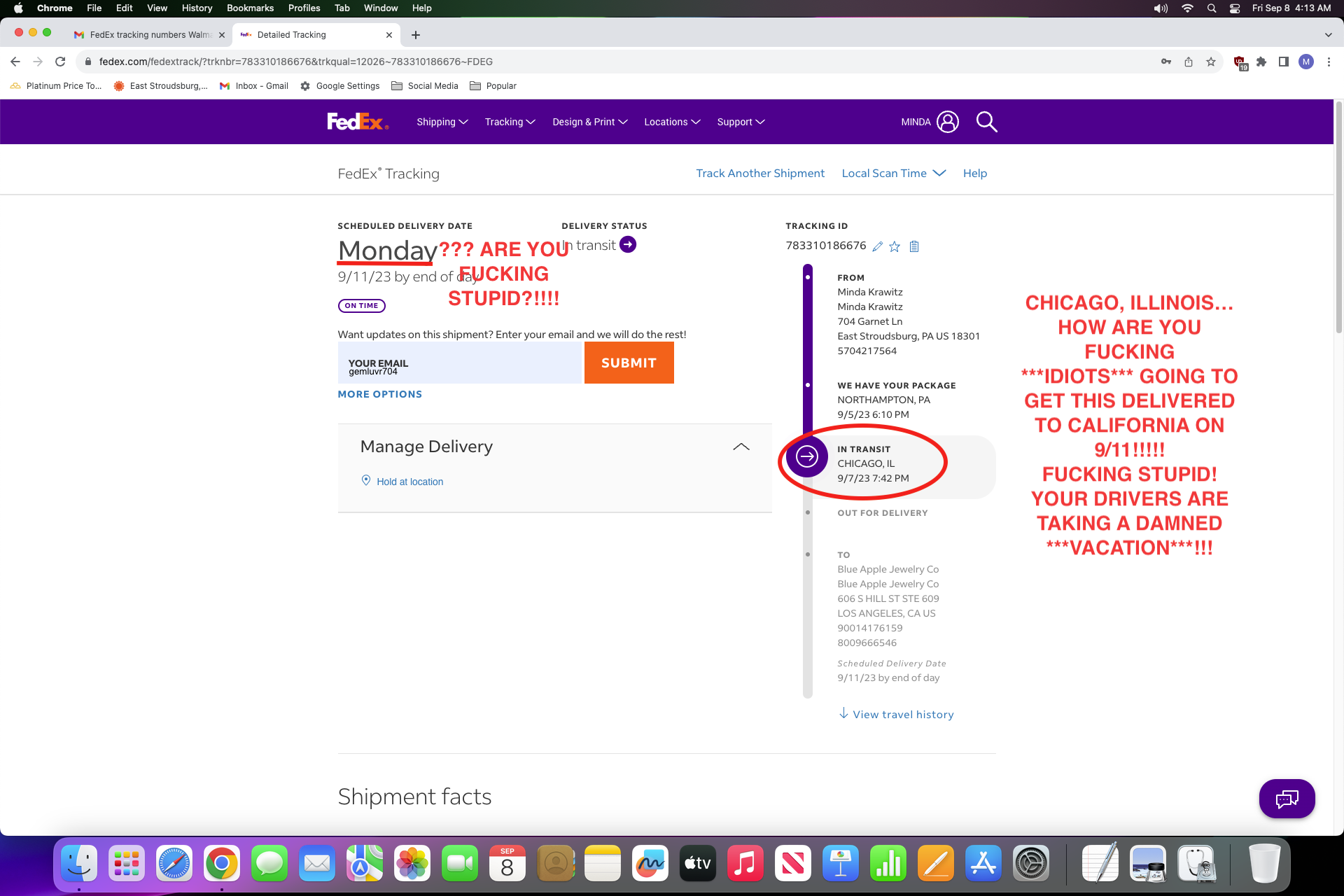Star this shipment as a favorite
This screenshot has height=896, width=1344.
click(x=895, y=246)
